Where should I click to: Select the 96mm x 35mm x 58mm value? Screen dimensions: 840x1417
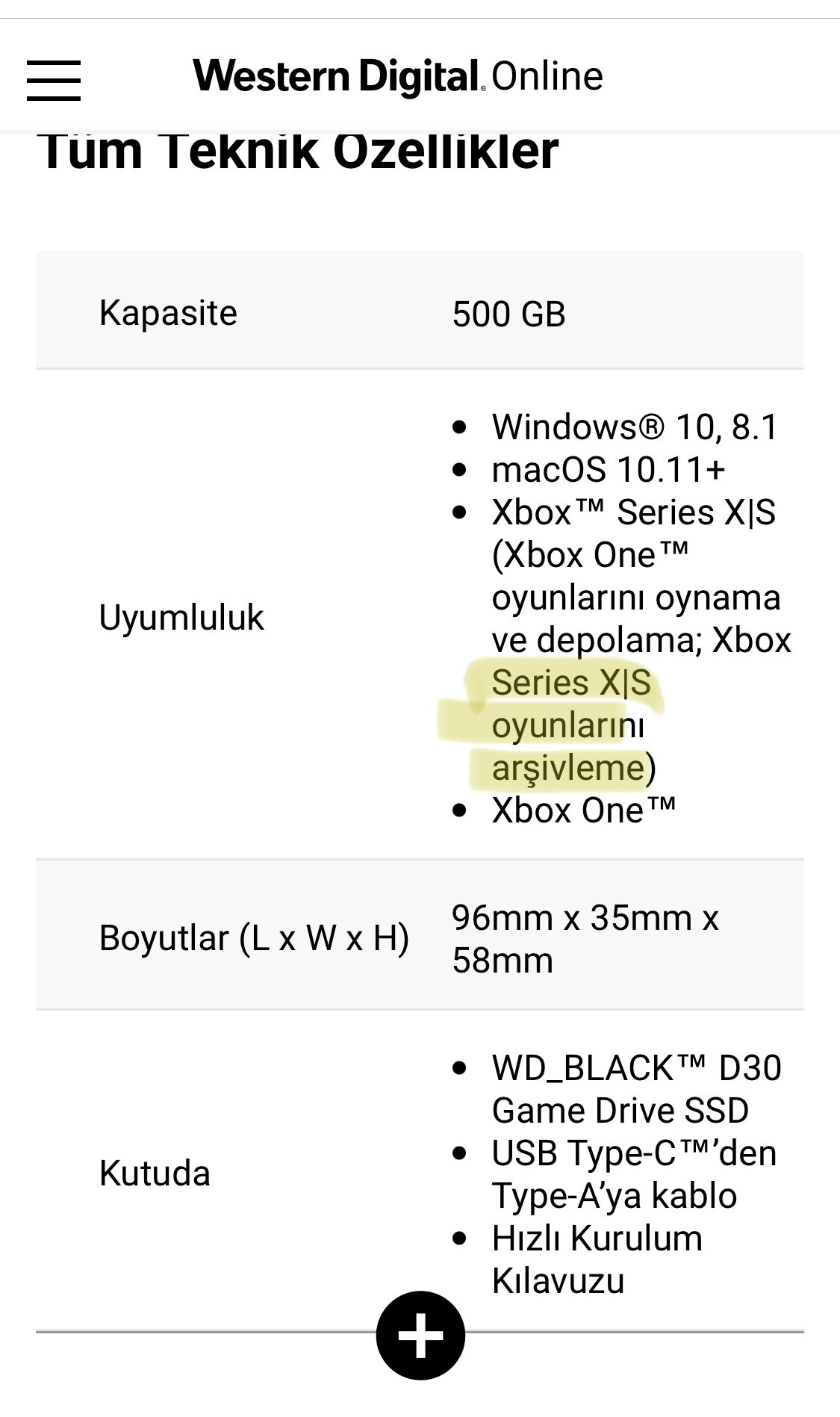pos(585,939)
